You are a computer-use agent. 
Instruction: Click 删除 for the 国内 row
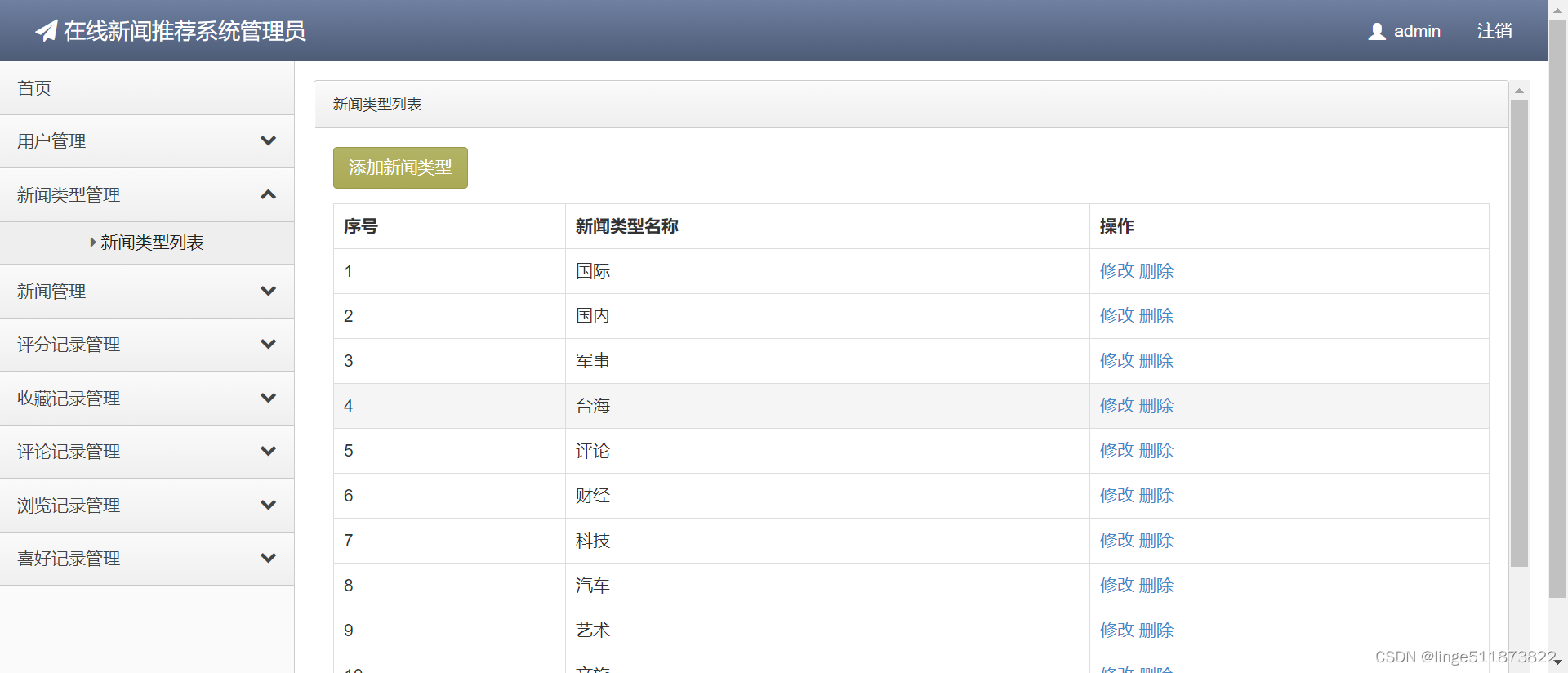(x=1156, y=316)
